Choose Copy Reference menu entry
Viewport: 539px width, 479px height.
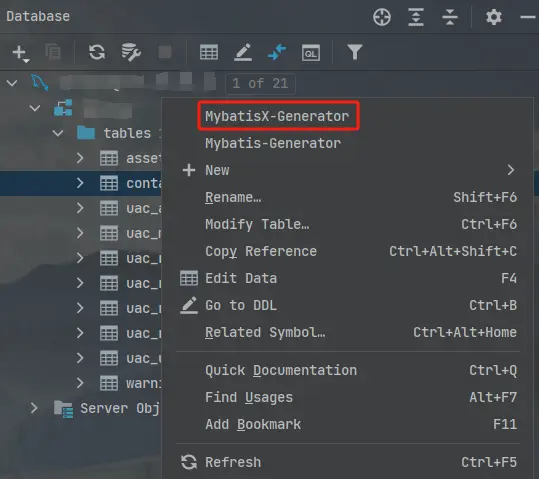348,251
